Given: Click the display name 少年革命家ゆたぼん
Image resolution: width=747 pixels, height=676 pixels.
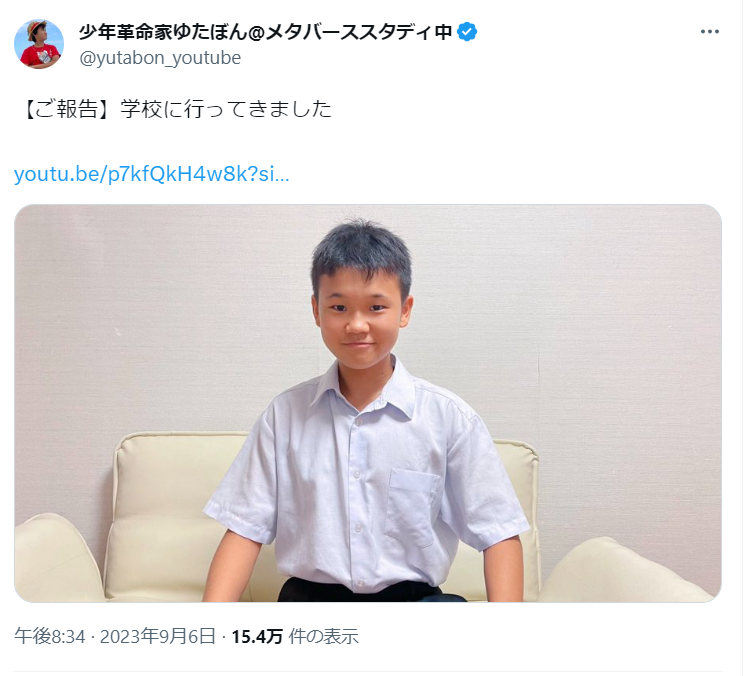Looking at the screenshot, I should 163,32.
